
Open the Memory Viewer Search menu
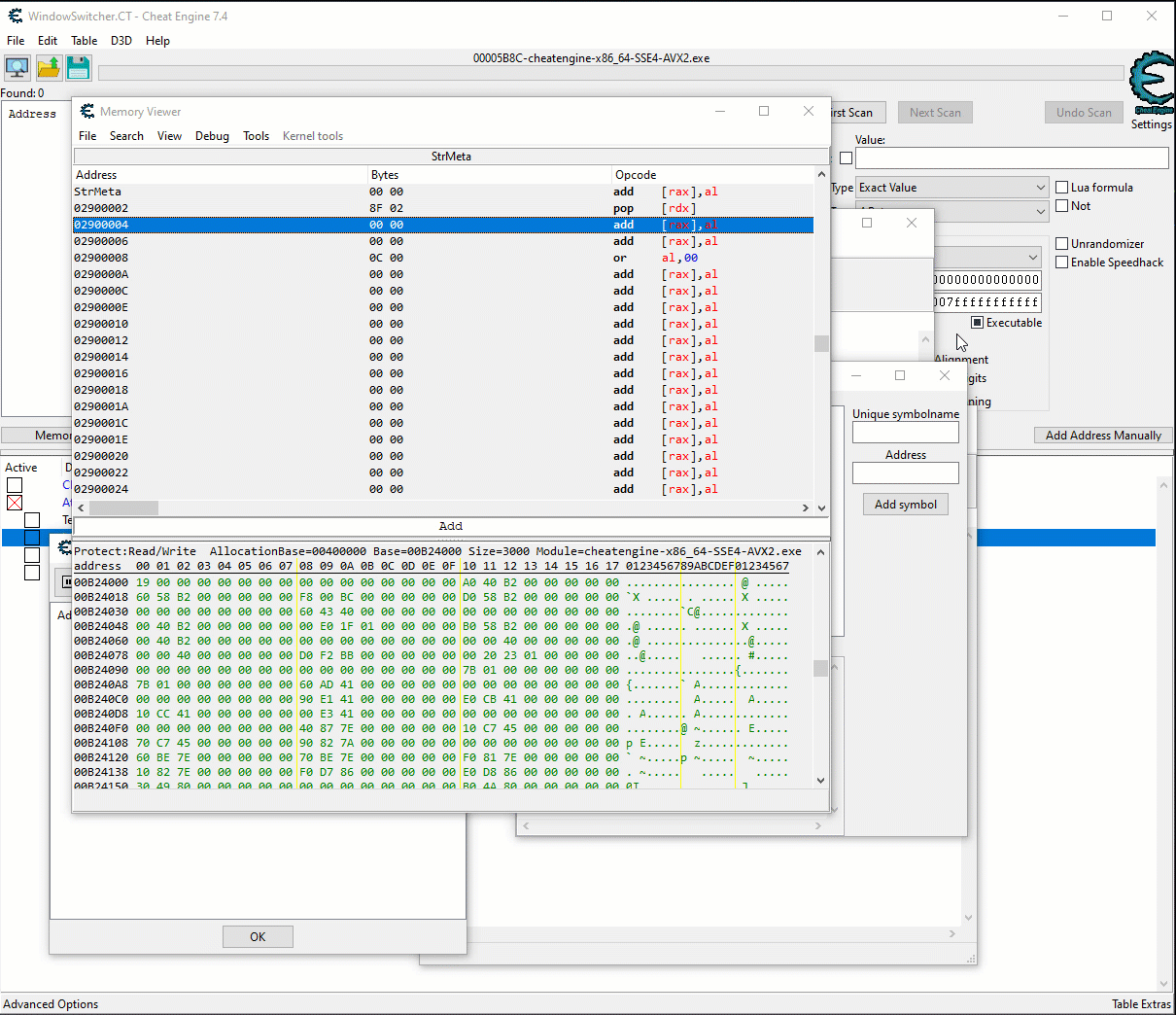pyautogui.click(x=126, y=136)
